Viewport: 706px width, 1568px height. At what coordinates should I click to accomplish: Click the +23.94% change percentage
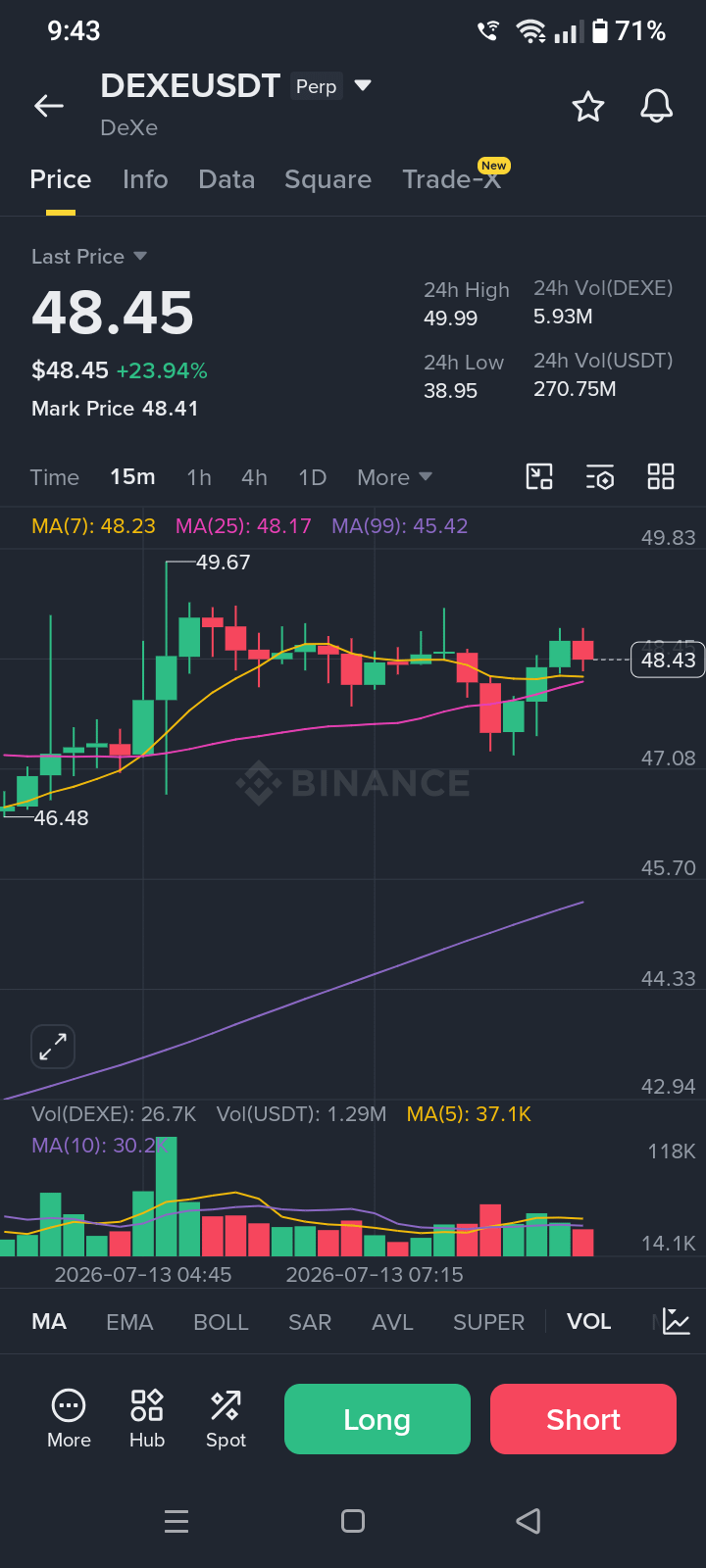[162, 370]
